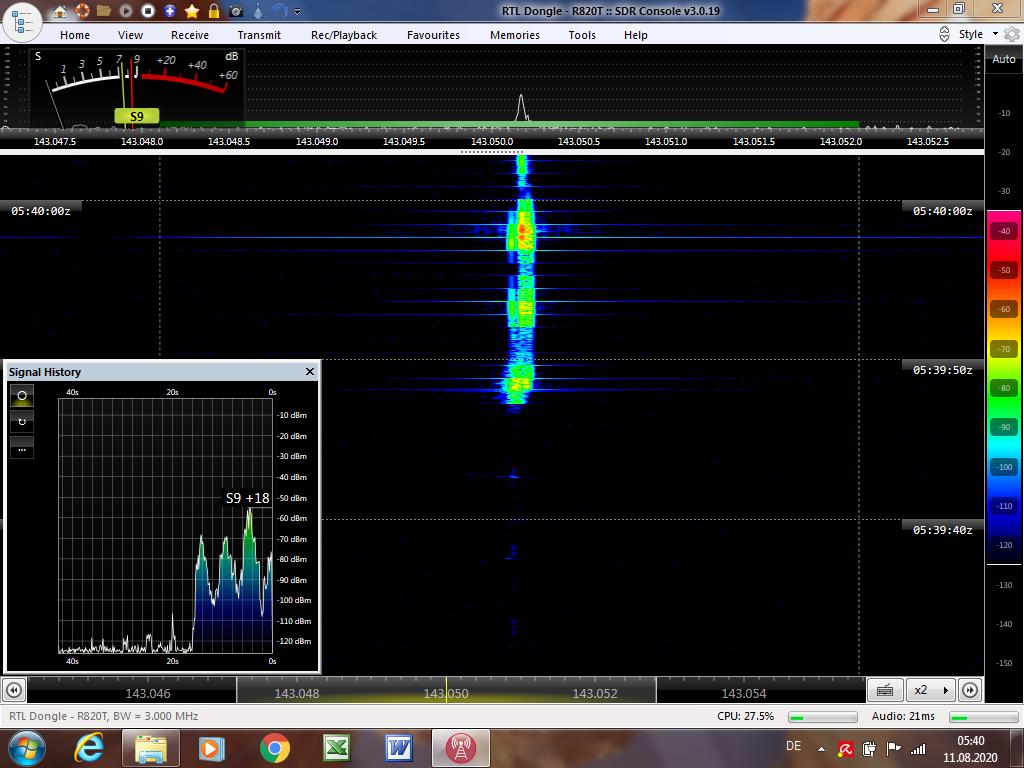Open Internet Explorer from taskbar
The image size is (1024, 768).
pos(89,748)
